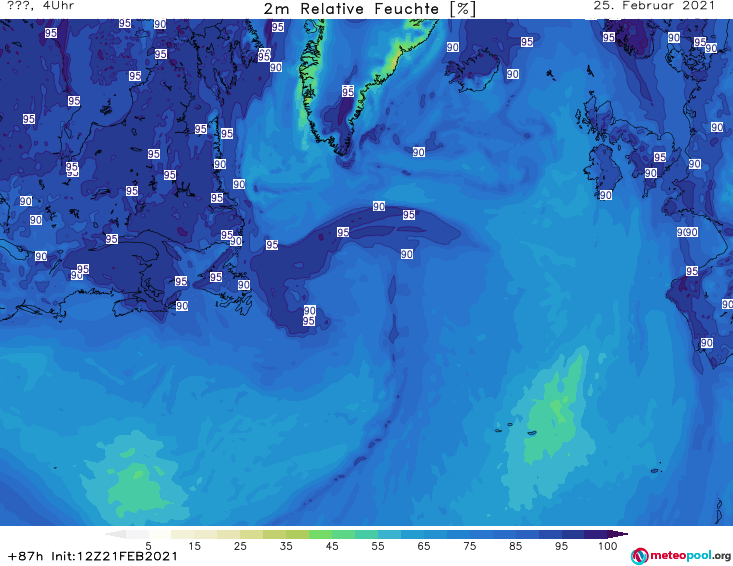Click the '95' tick below the colorbar
The width and height of the screenshot is (733, 566).
tap(561, 545)
